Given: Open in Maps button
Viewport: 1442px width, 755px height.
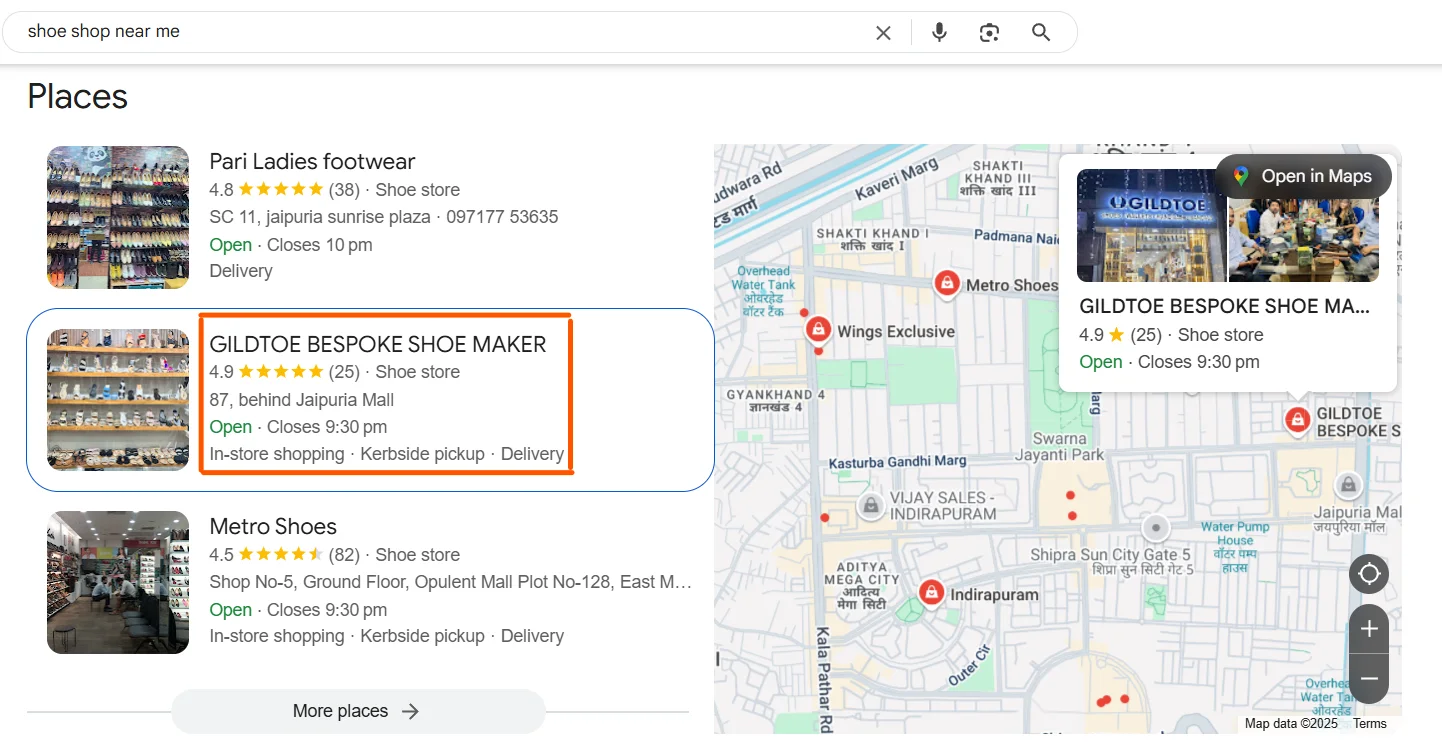Looking at the screenshot, I should (1303, 176).
